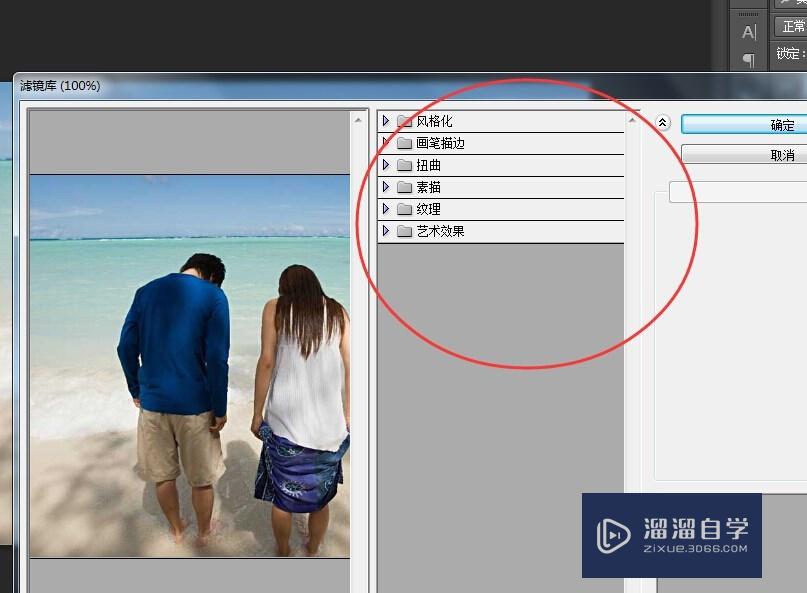The height and width of the screenshot is (593, 807).
Task: Click the 画笔描边 folder icon
Action: pos(405,143)
